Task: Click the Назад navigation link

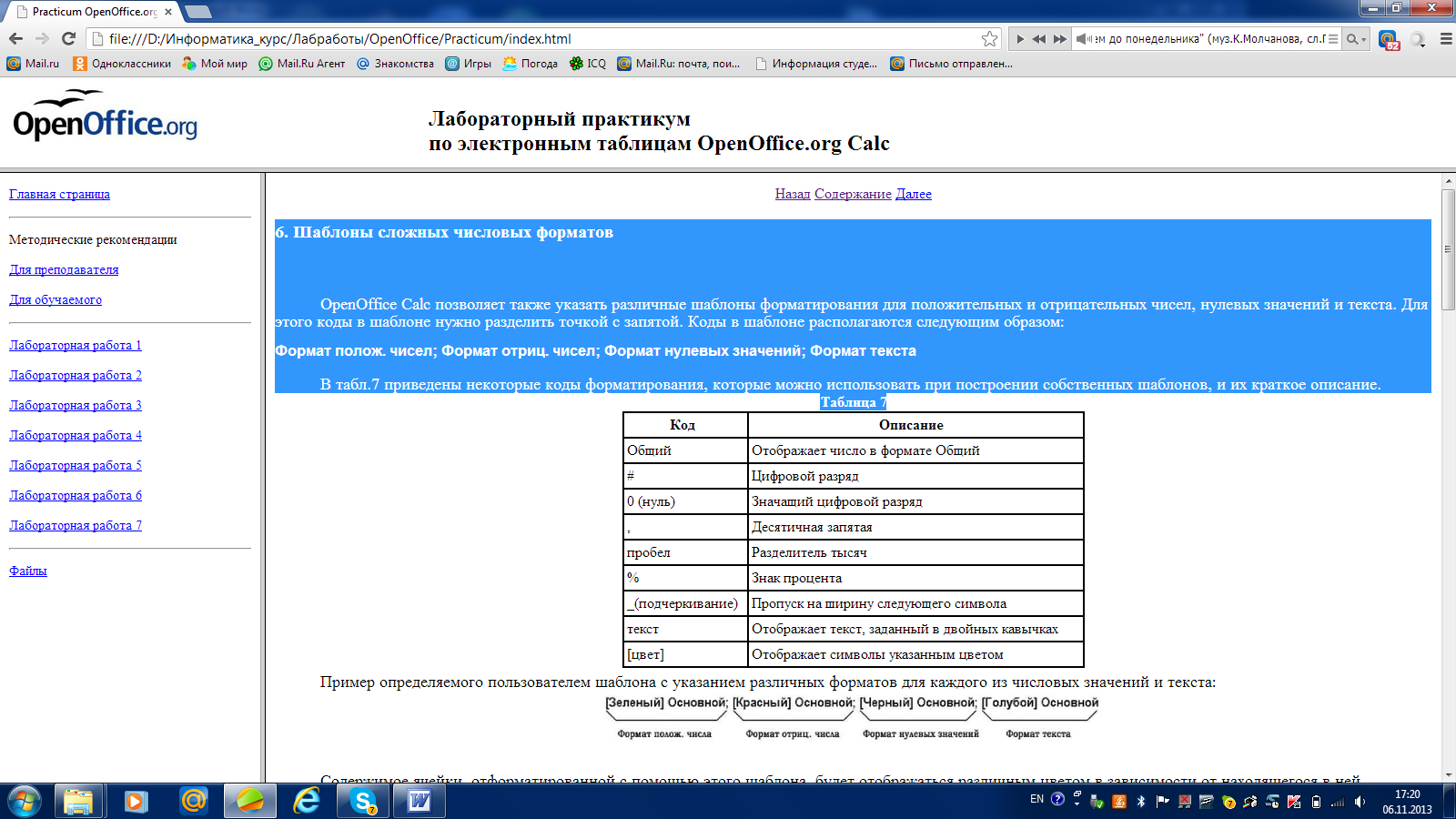Action: pyautogui.click(x=793, y=194)
